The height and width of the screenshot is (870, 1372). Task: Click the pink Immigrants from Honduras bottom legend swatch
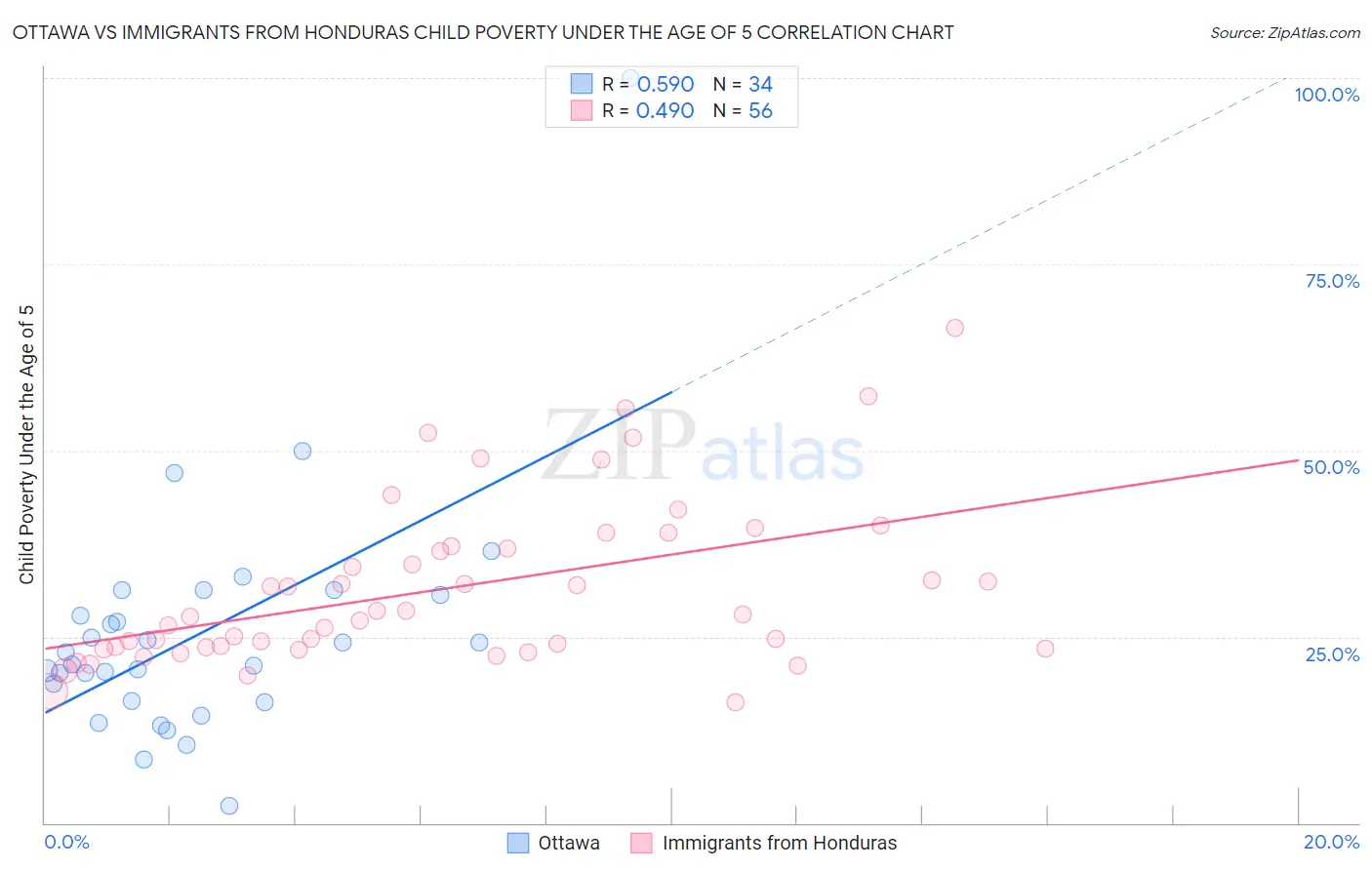click(x=641, y=843)
